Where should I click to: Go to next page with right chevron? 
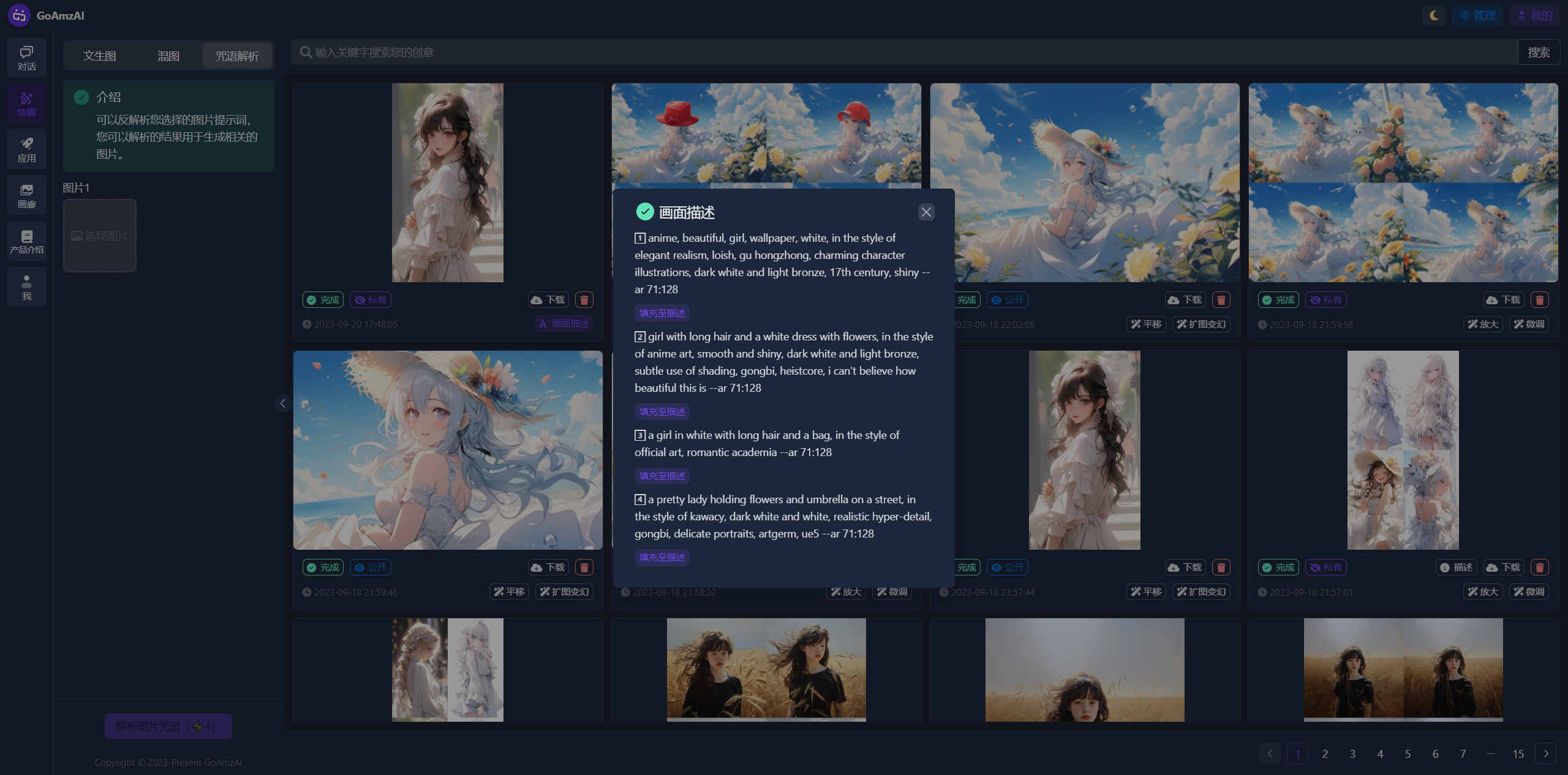[x=1545, y=754]
